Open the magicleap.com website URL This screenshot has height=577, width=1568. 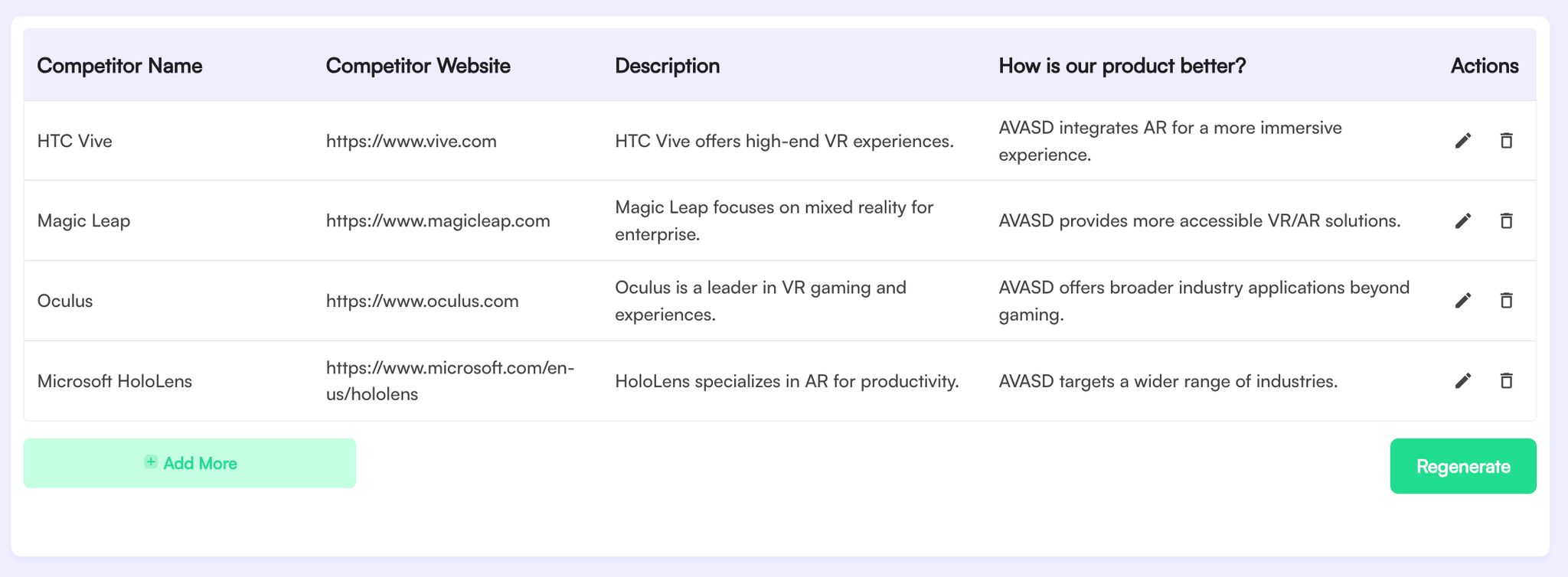438,221
